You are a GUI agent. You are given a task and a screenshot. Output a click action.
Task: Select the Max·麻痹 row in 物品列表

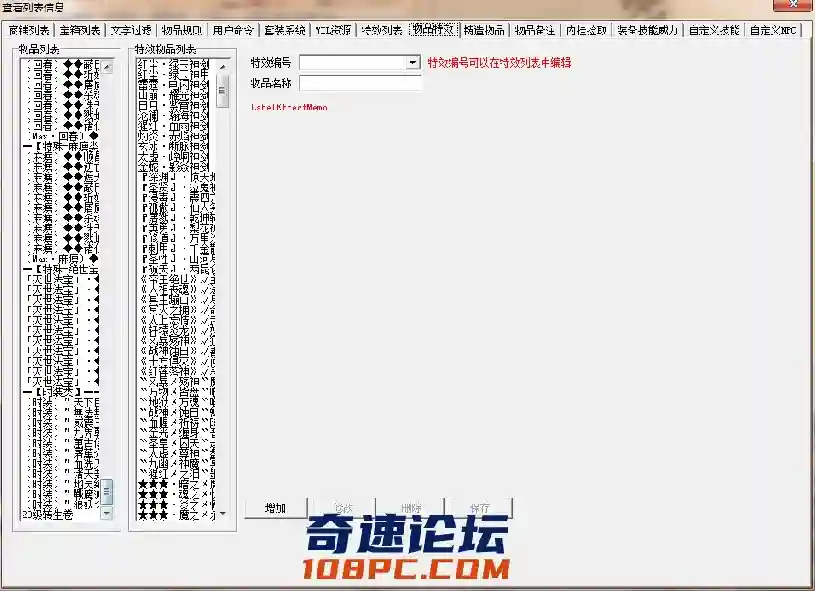[60, 258]
